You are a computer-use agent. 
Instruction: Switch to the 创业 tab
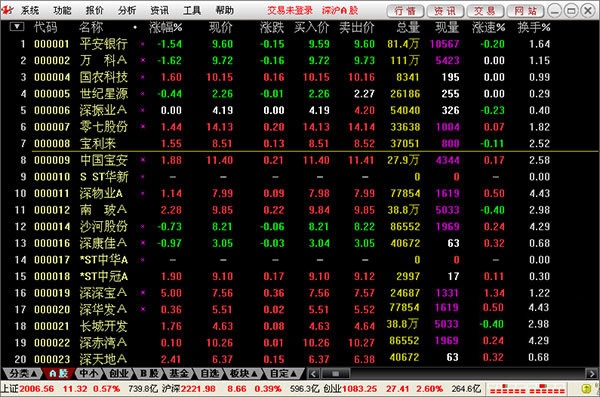[119, 373]
